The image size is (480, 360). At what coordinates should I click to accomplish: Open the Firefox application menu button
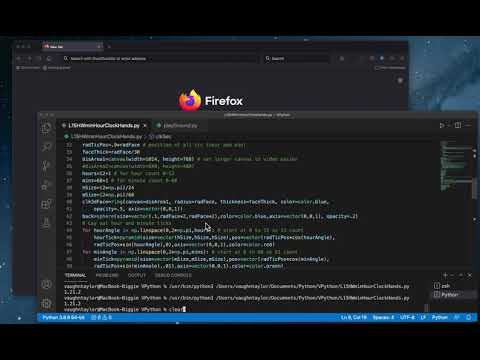(402, 59)
